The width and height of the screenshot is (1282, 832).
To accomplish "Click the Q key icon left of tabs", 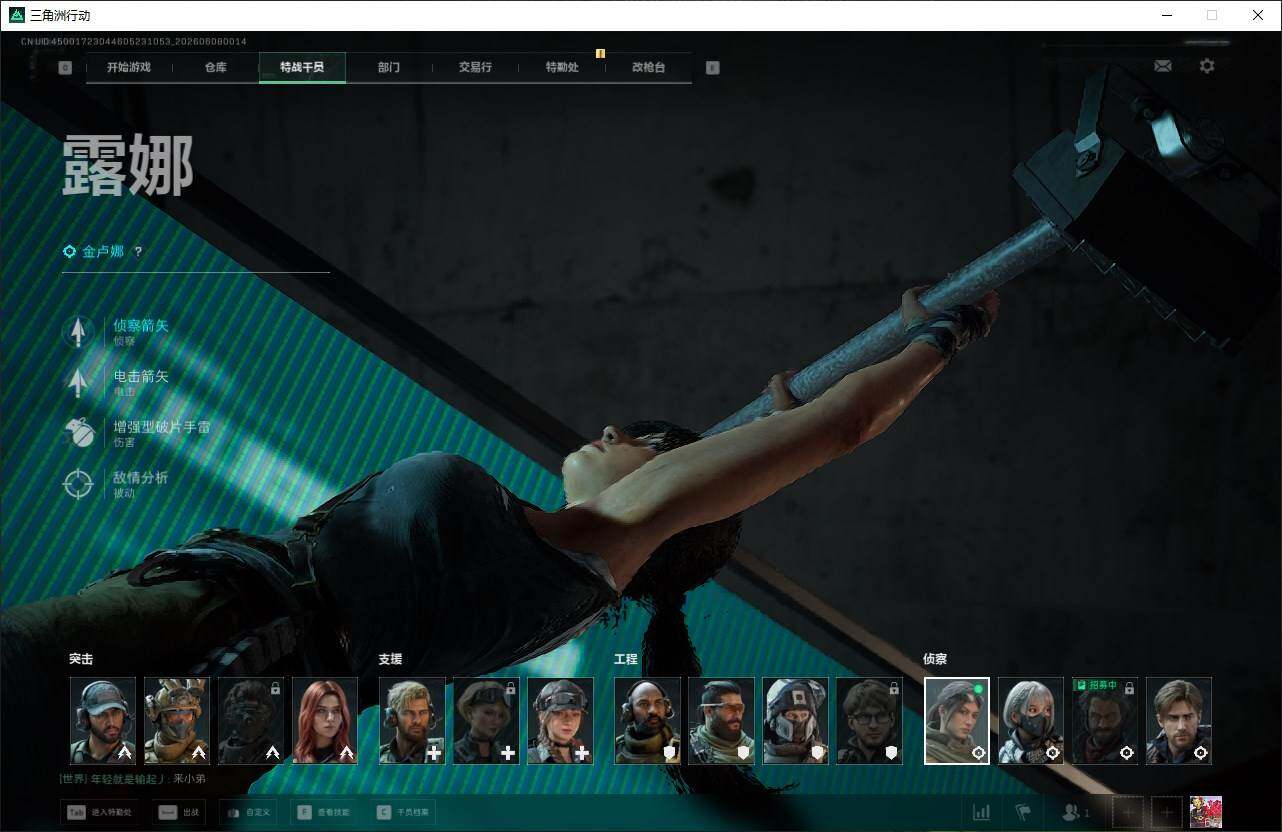I will click(x=65, y=68).
